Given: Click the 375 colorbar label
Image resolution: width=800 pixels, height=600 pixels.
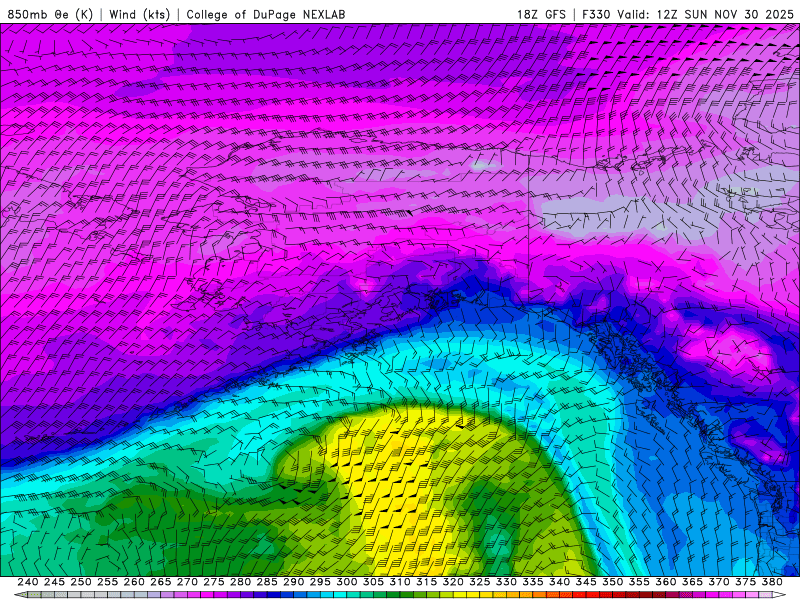Looking at the screenshot, I should point(745,582).
